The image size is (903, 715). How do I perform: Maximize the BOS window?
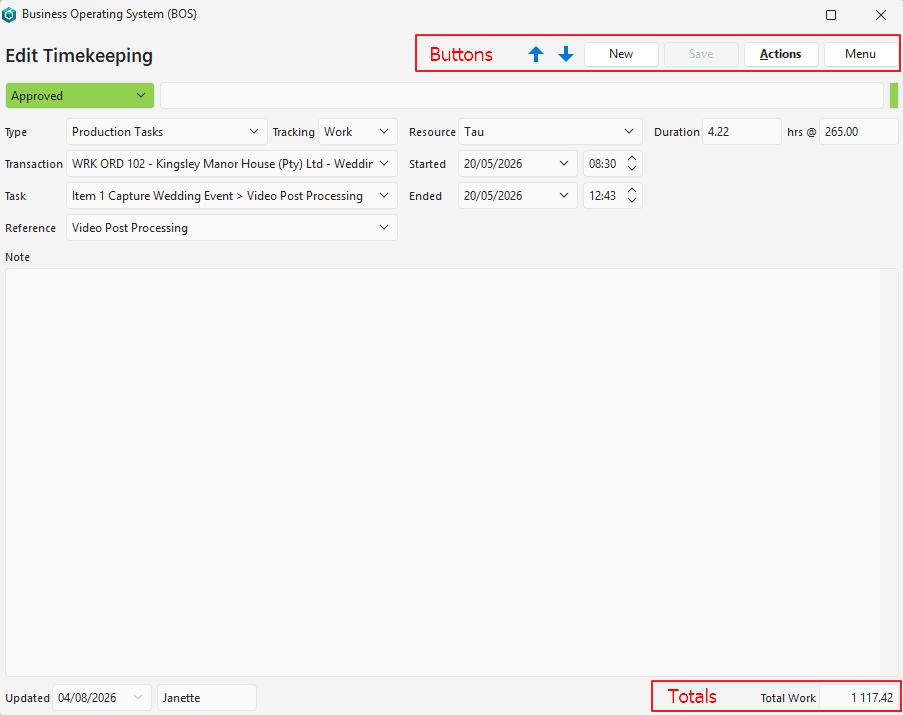point(830,15)
